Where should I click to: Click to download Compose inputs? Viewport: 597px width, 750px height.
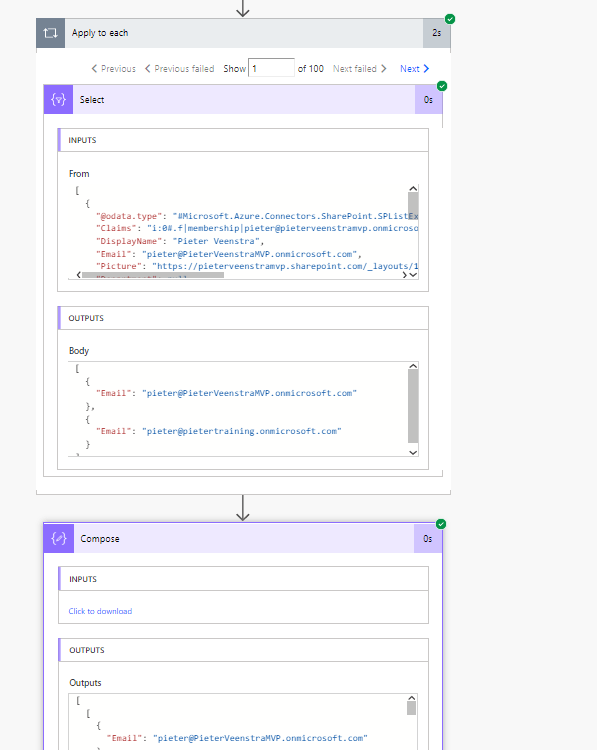click(100, 611)
